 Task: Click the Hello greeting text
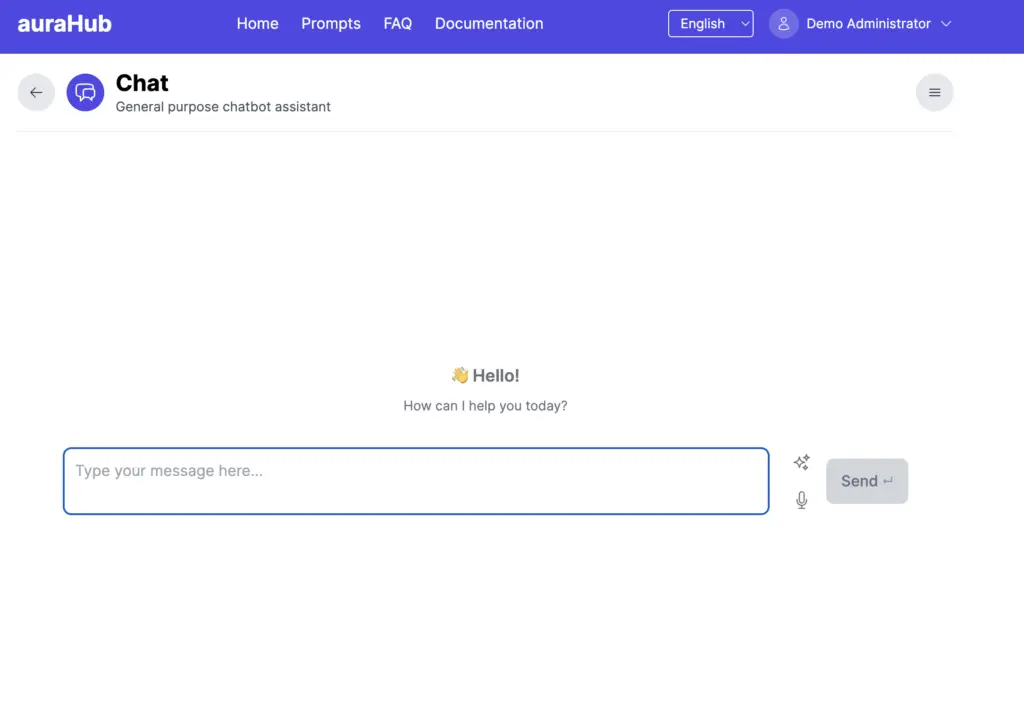coord(485,375)
